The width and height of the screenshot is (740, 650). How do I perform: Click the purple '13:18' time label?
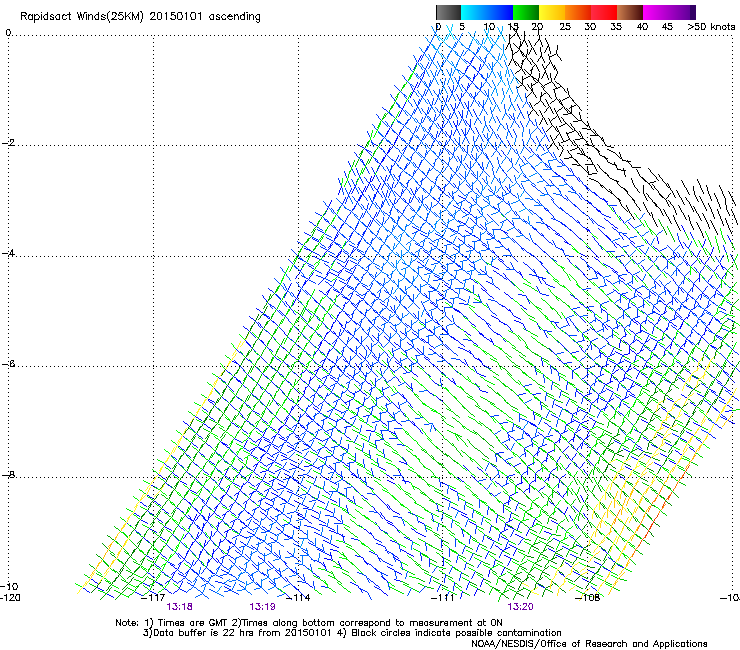tap(179, 607)
